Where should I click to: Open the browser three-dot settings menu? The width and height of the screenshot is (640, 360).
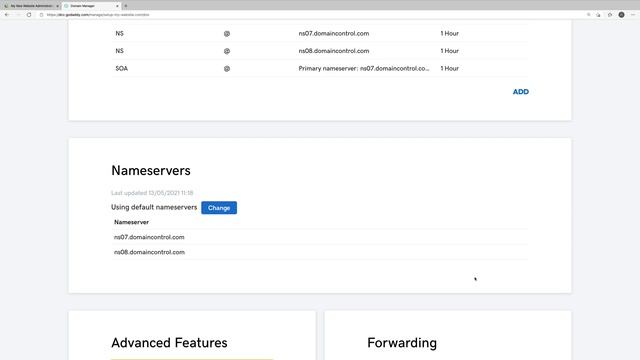click(633, 15)
